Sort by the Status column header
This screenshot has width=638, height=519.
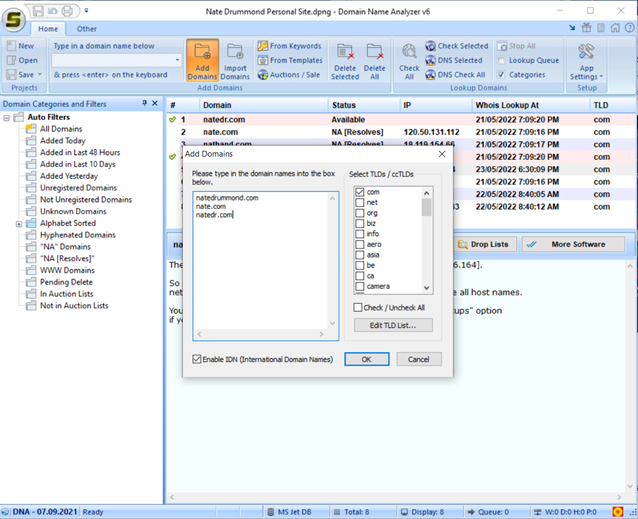(364, 105)
